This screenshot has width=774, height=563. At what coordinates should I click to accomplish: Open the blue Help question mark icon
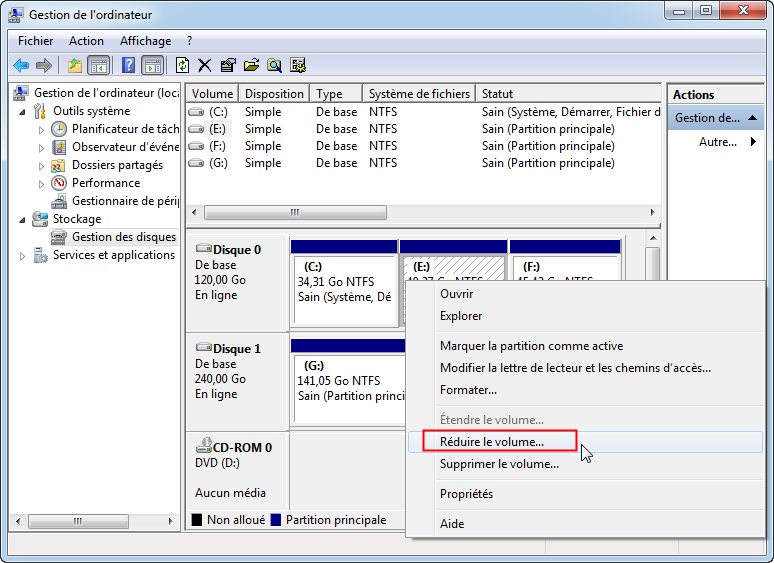[x=128, y=65]
